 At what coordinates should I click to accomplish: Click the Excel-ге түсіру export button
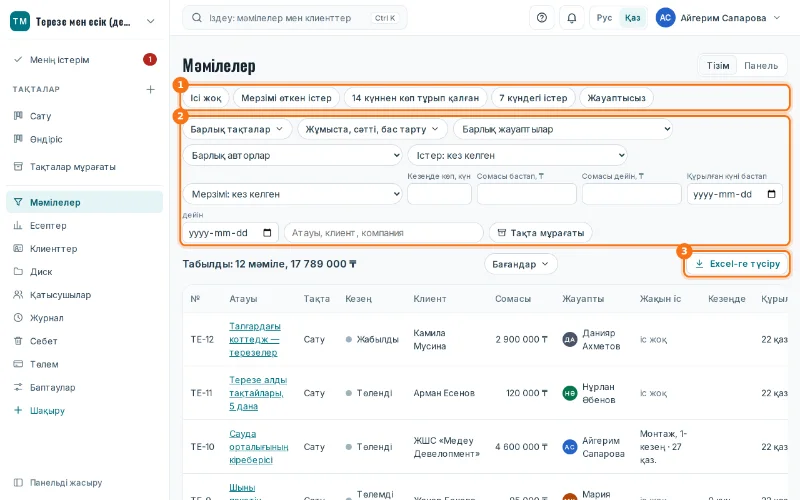pos(737,264)
